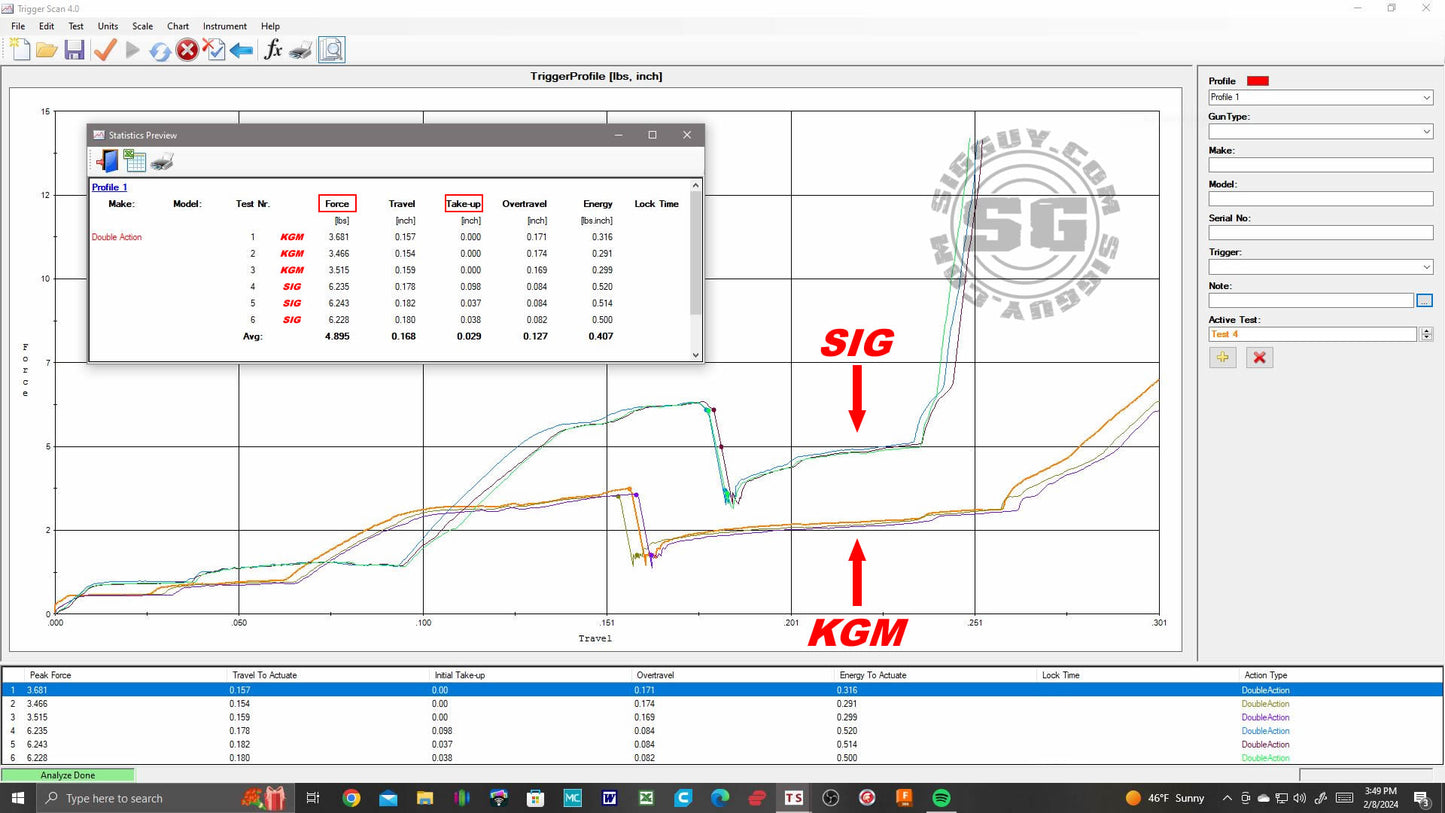Select results row 3 with peak force 3.515

click(722, 717)
